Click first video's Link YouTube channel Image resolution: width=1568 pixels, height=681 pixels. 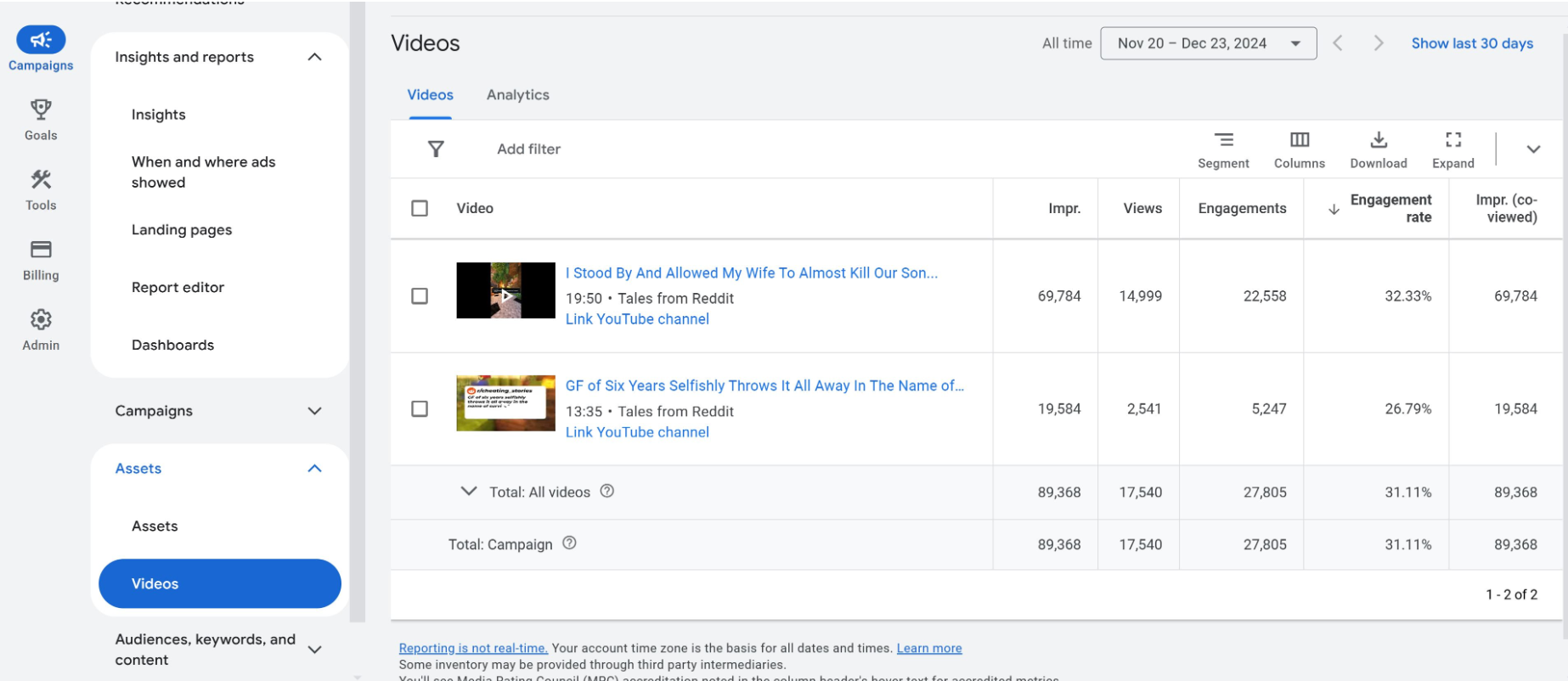637,319
